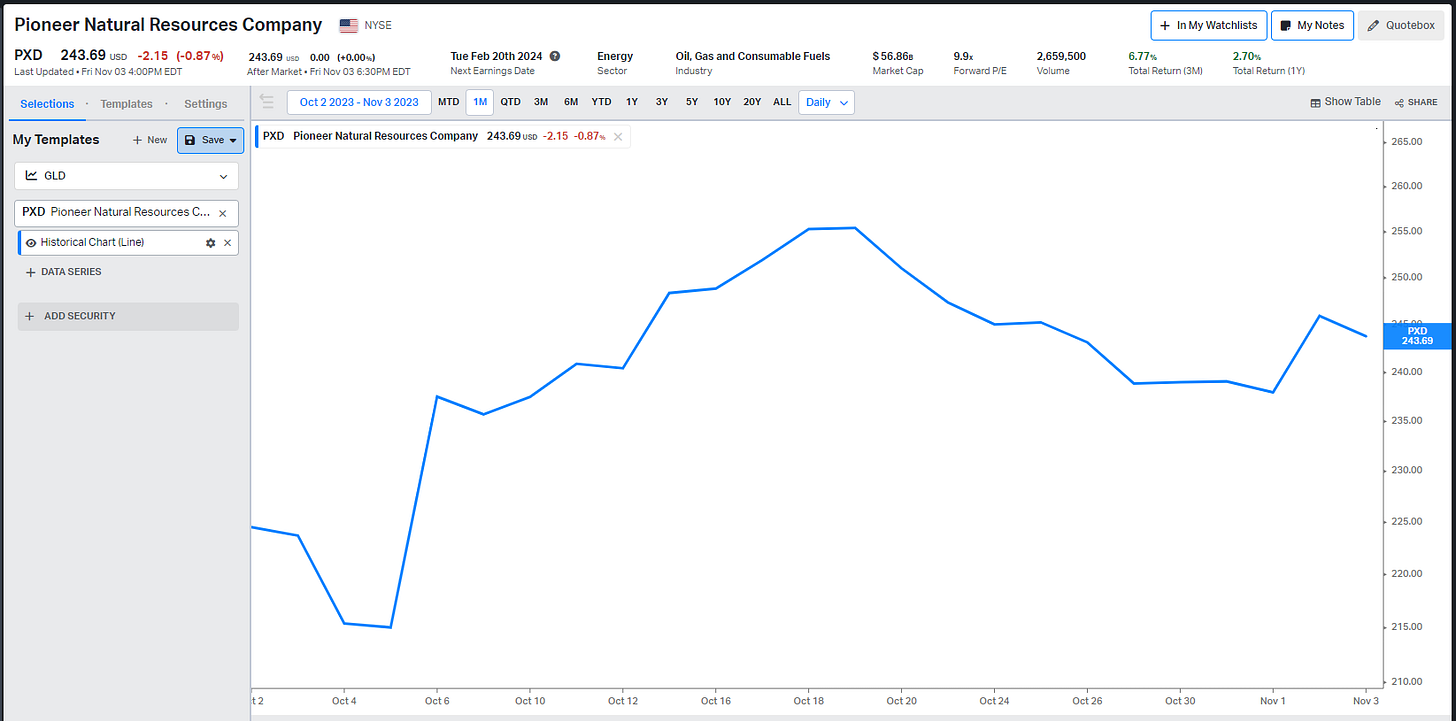Viewport: 1456px width, 721px height.
Task: Click the 6.77% Total Return (3M) value
Action: pyautogui.click(x=1142, y=56)
